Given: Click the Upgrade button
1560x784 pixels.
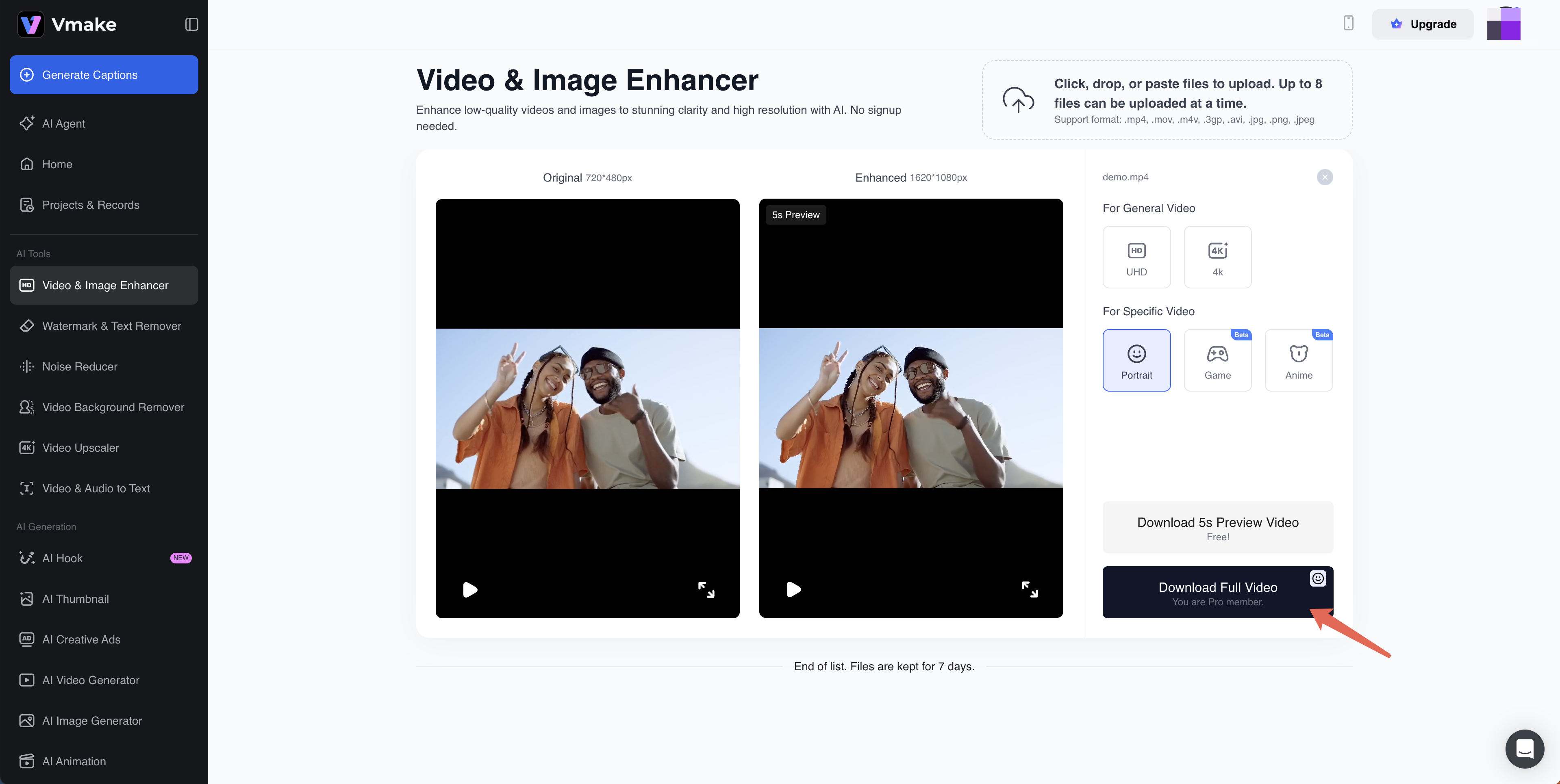Looking at the screenshot, I should pyautogui.click(x=1422, y=24).
